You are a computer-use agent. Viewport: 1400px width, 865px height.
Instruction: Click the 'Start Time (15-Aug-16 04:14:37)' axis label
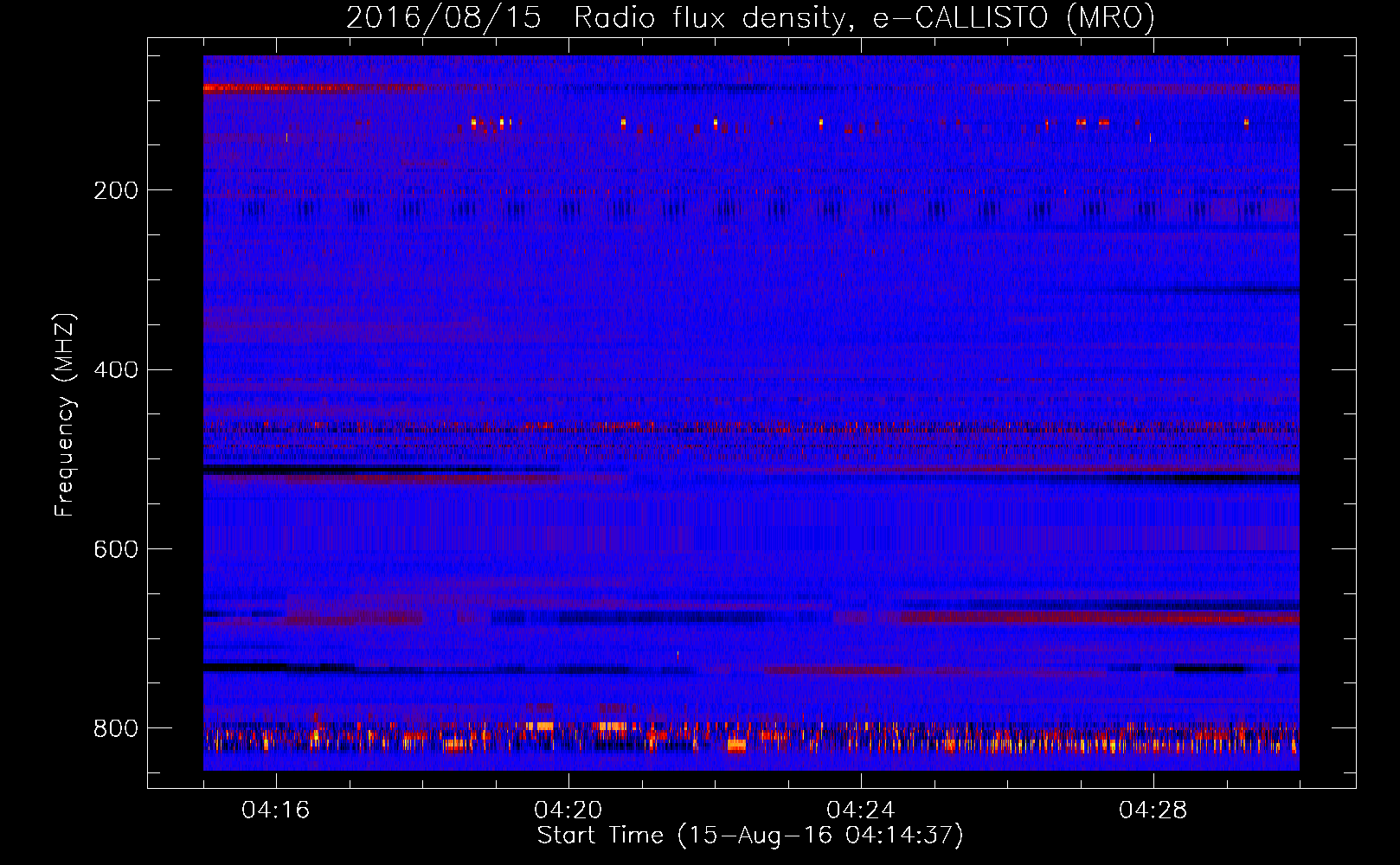(750, 836)
